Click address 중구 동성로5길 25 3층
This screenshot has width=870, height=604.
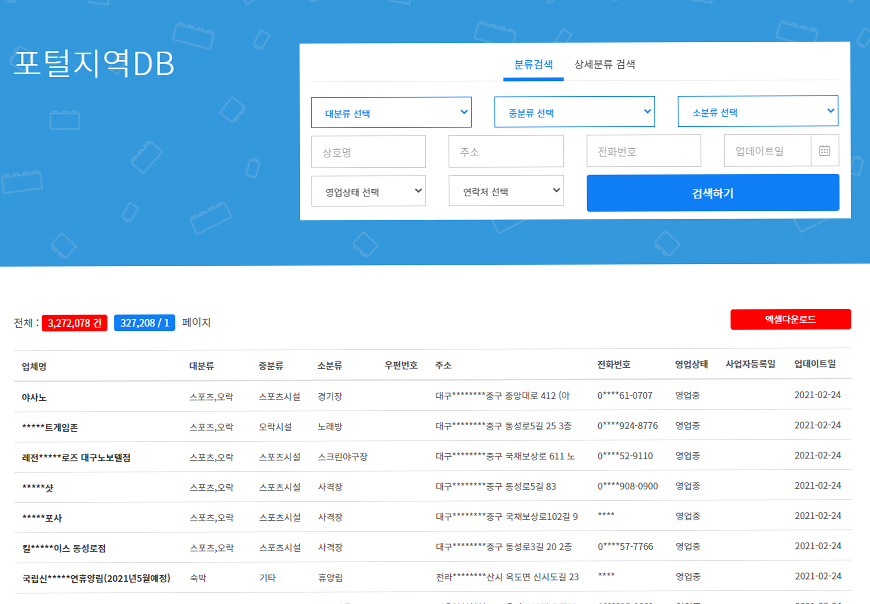point(503,426)
